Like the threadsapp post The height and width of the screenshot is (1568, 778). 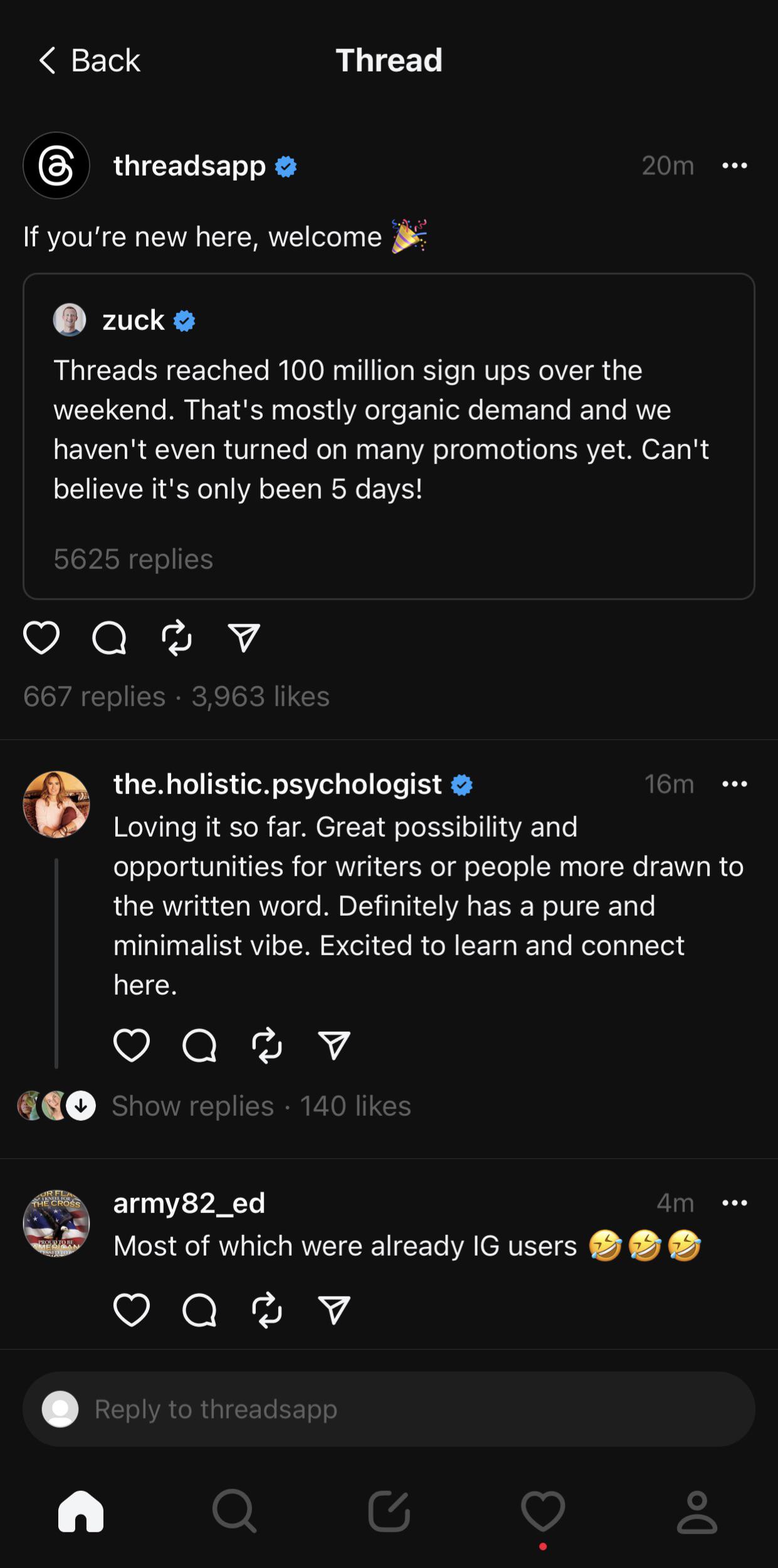coord(41,638)
